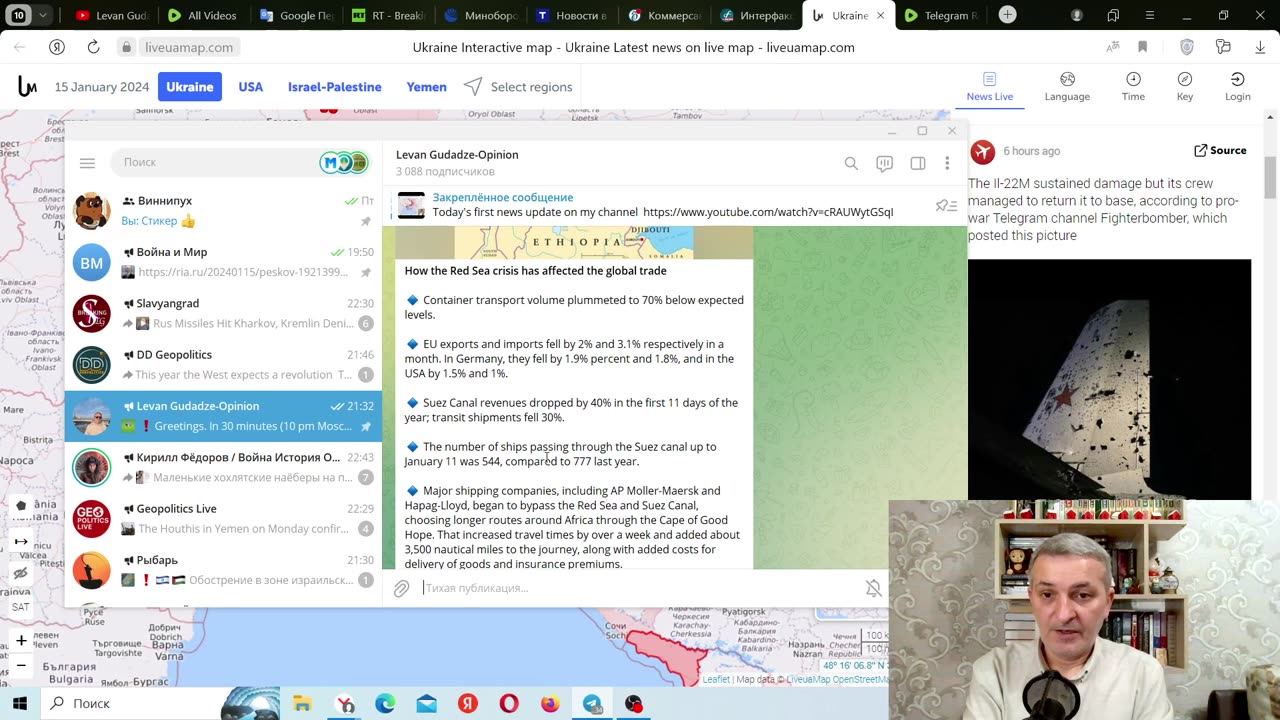Viewport: 1280px width, 720px height.
Task: Open the Кирилл Фёдоров channel
Action: [x=223, y=467]
